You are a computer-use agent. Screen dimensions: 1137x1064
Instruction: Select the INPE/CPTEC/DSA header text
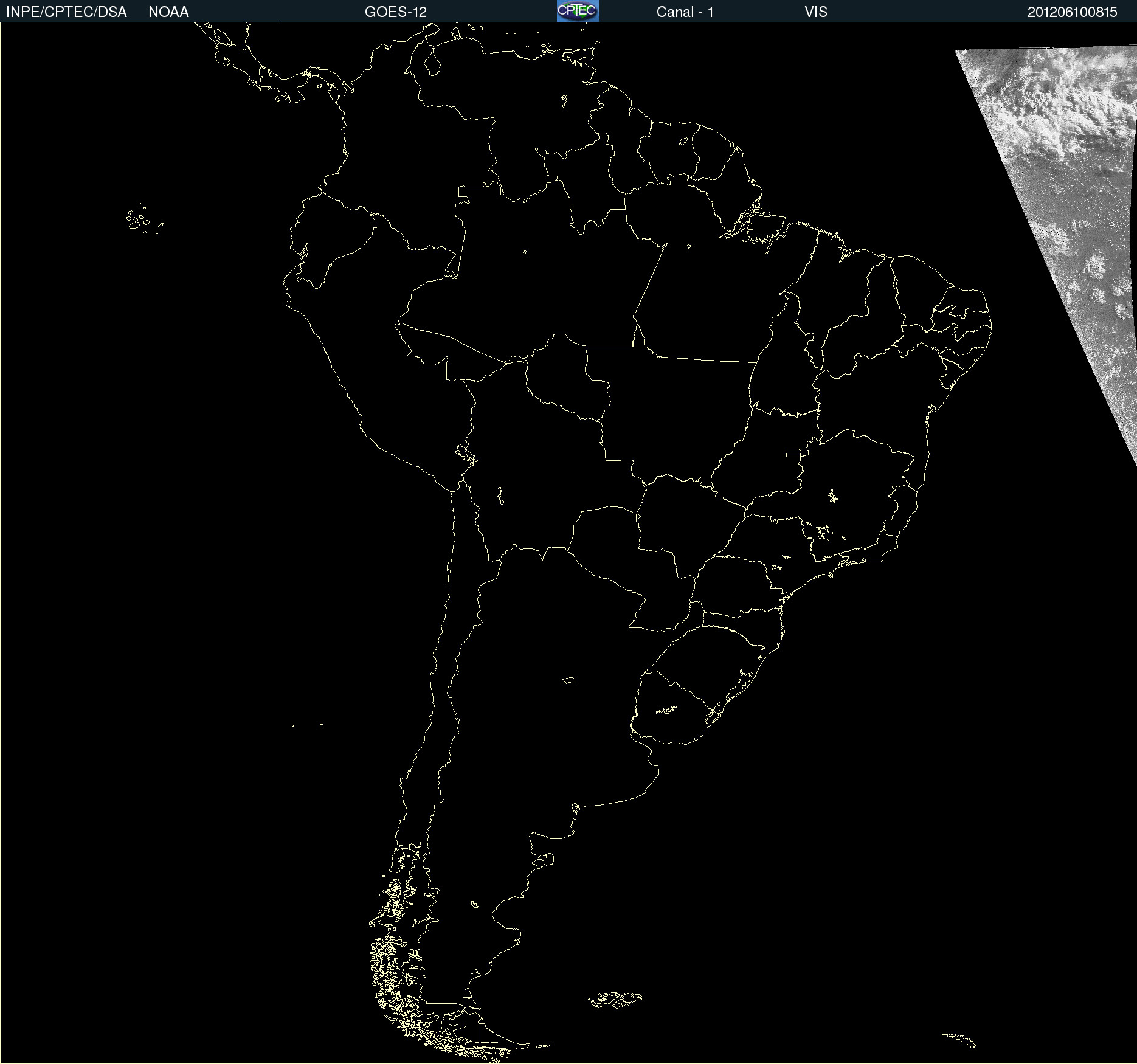point(66,12)
